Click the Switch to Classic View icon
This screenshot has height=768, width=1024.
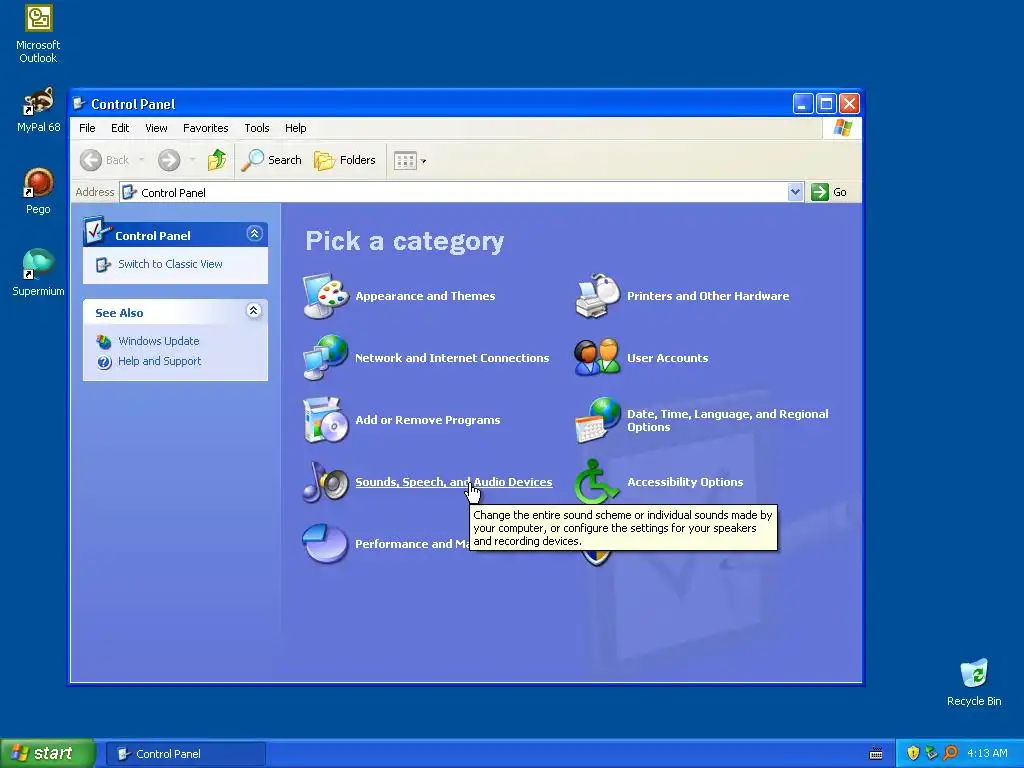click(104, 264)
